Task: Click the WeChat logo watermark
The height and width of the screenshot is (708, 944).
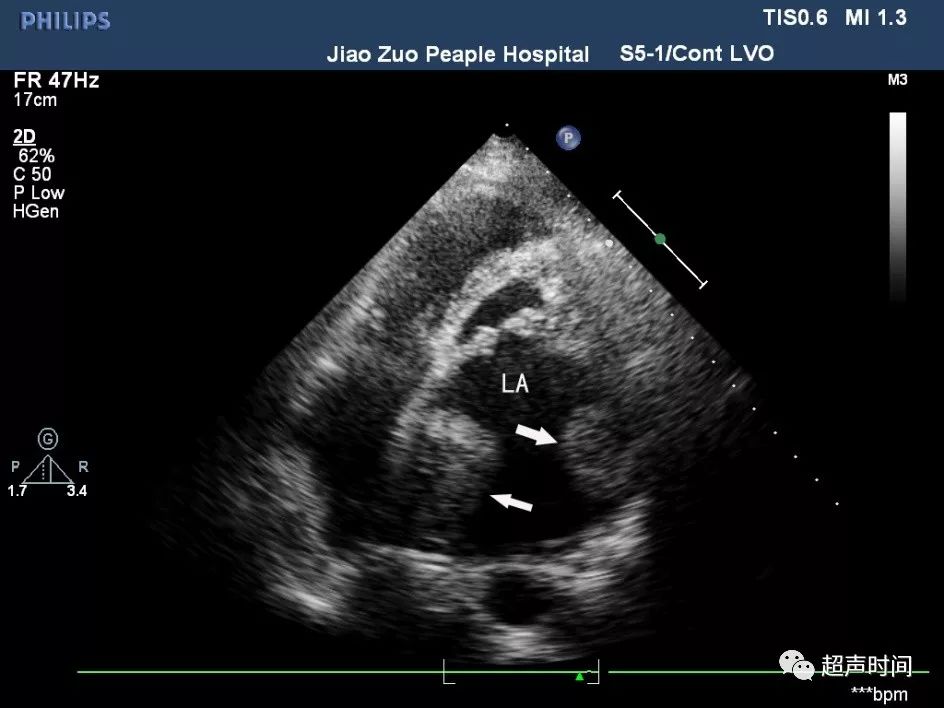Action: (797, 665)
